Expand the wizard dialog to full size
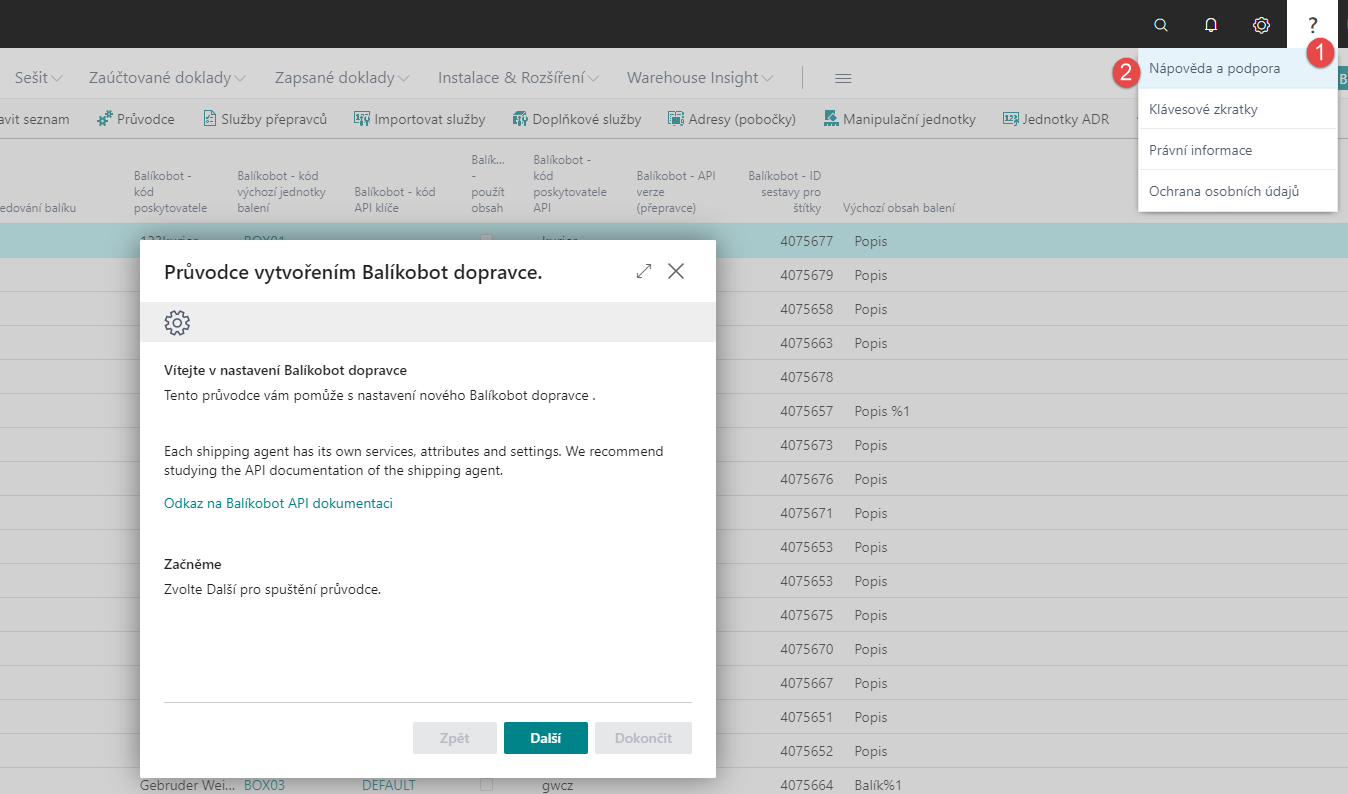 pos(644,271)
